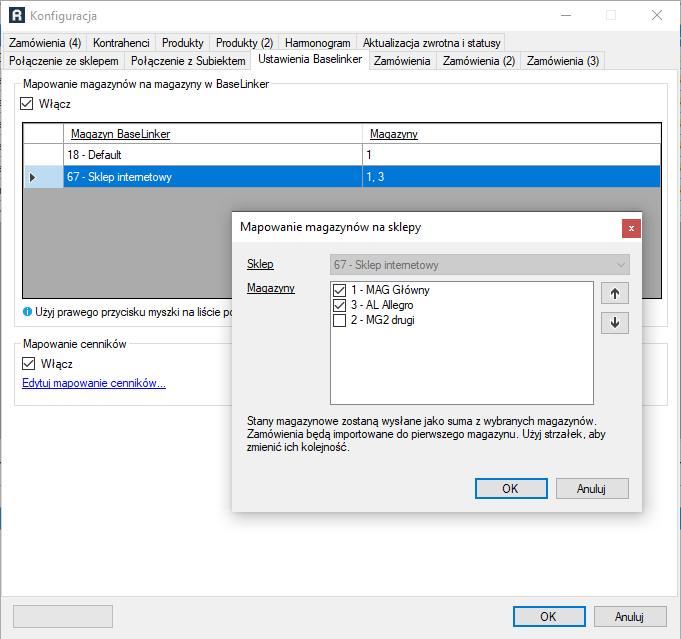
Task: Select the 18 - Default row
Action: click(x=342, y=155)
